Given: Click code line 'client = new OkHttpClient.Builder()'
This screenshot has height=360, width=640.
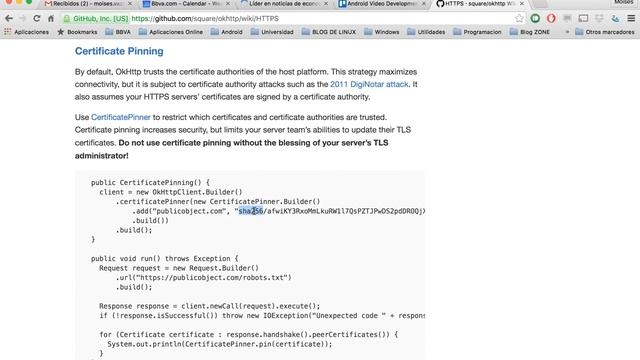Looking at the screenshot, I should pyautogui.click(x=171, y=192).
